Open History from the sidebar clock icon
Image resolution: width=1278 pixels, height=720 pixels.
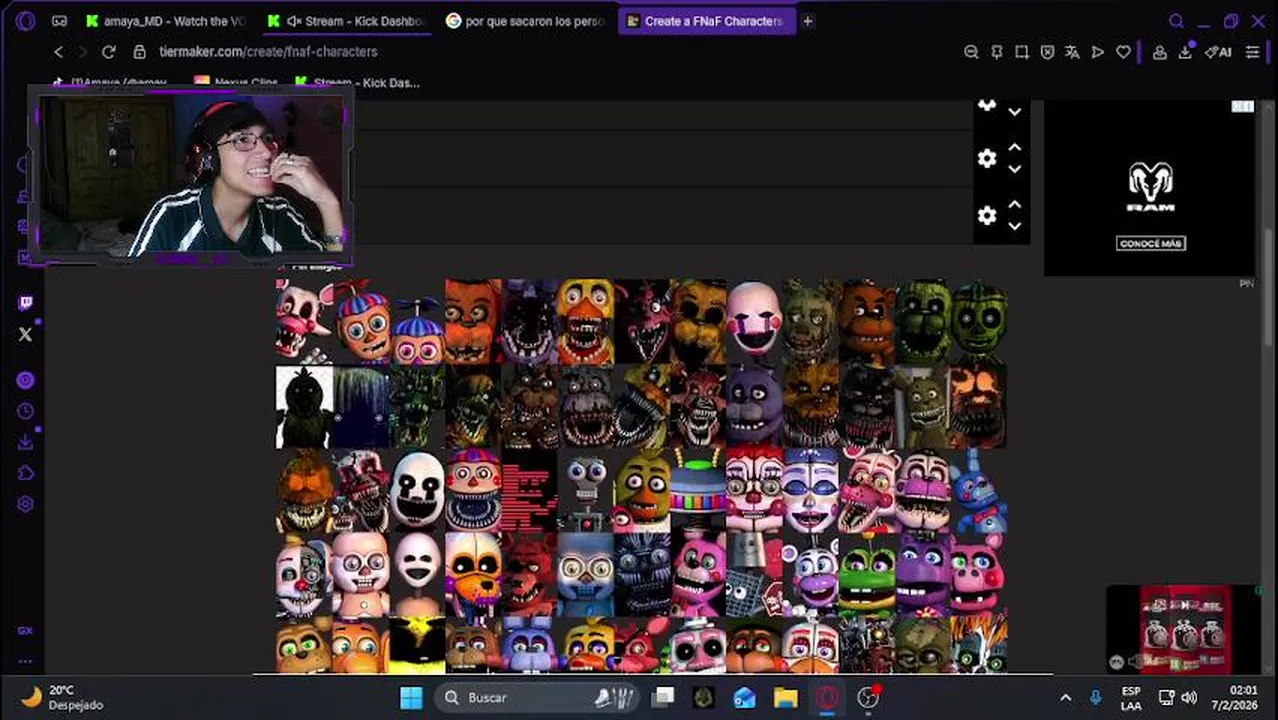25,411
